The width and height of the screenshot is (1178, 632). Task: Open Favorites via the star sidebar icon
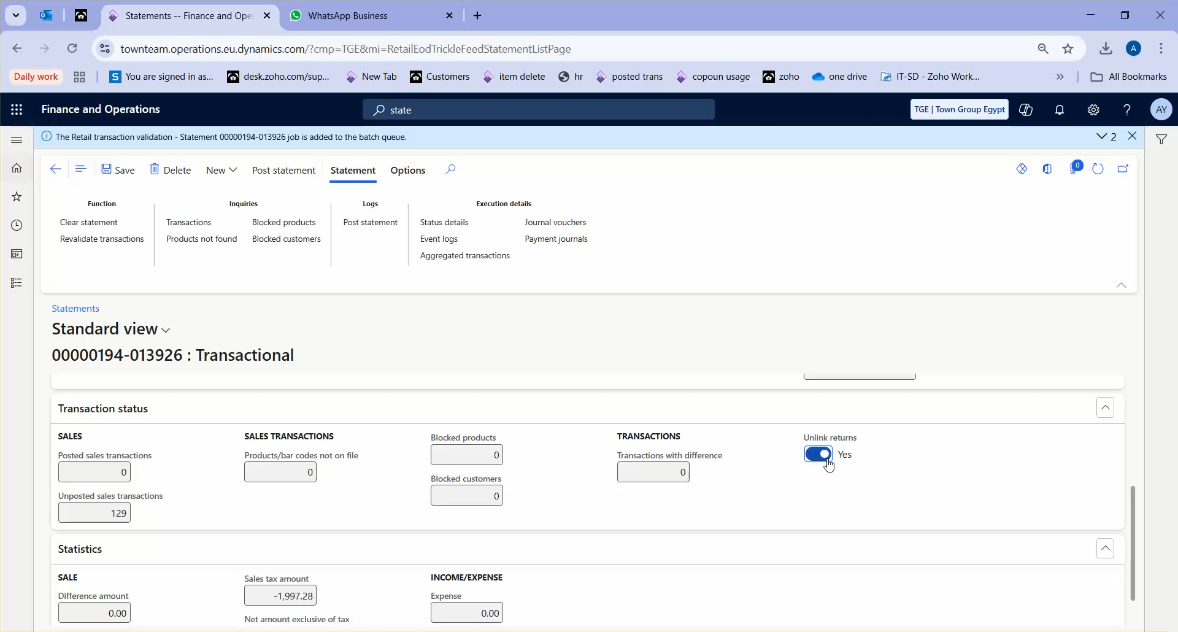click(x=15, y=197)
